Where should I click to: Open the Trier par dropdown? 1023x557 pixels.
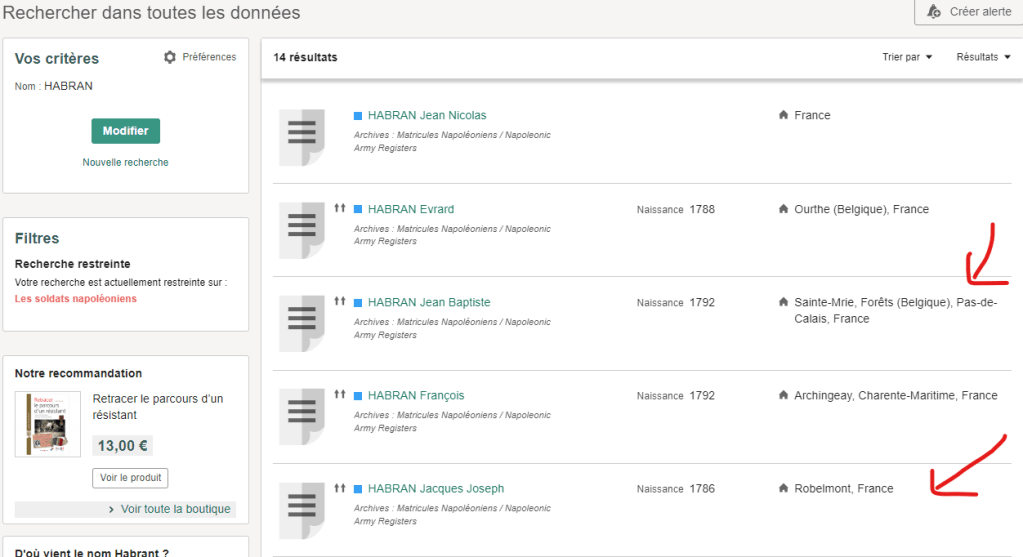pyautogui.click(x=907, y=57)
